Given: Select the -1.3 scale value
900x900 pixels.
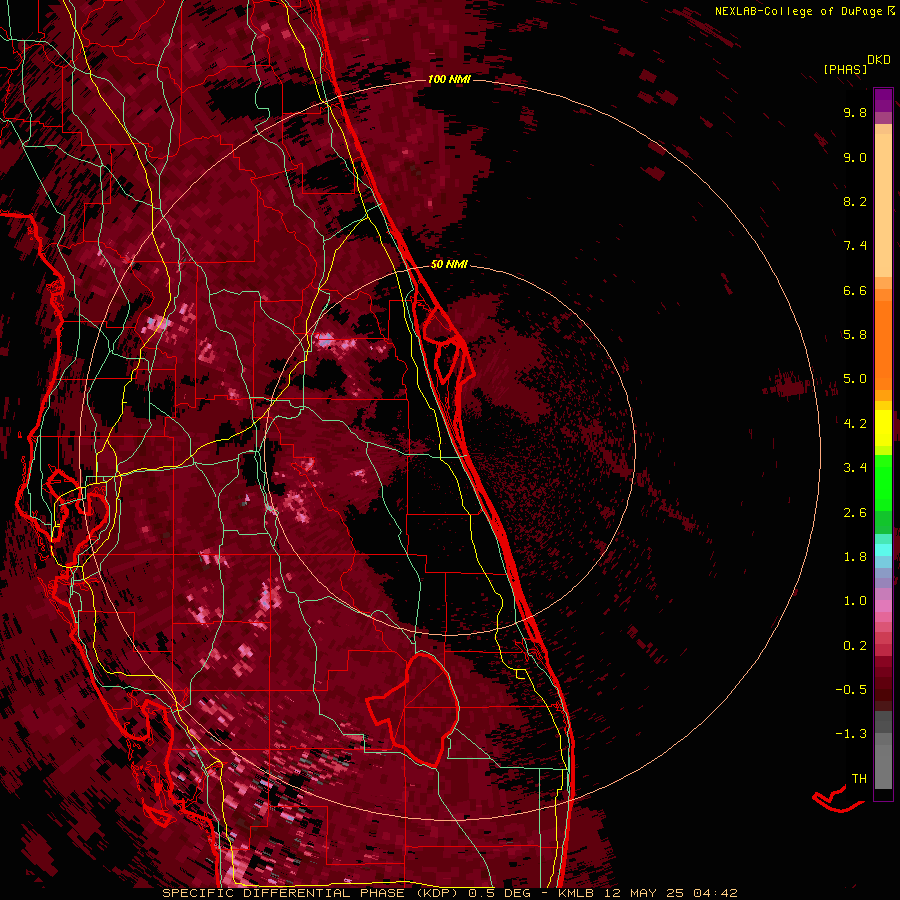Looking at the screenshot, I should [851, 734].
